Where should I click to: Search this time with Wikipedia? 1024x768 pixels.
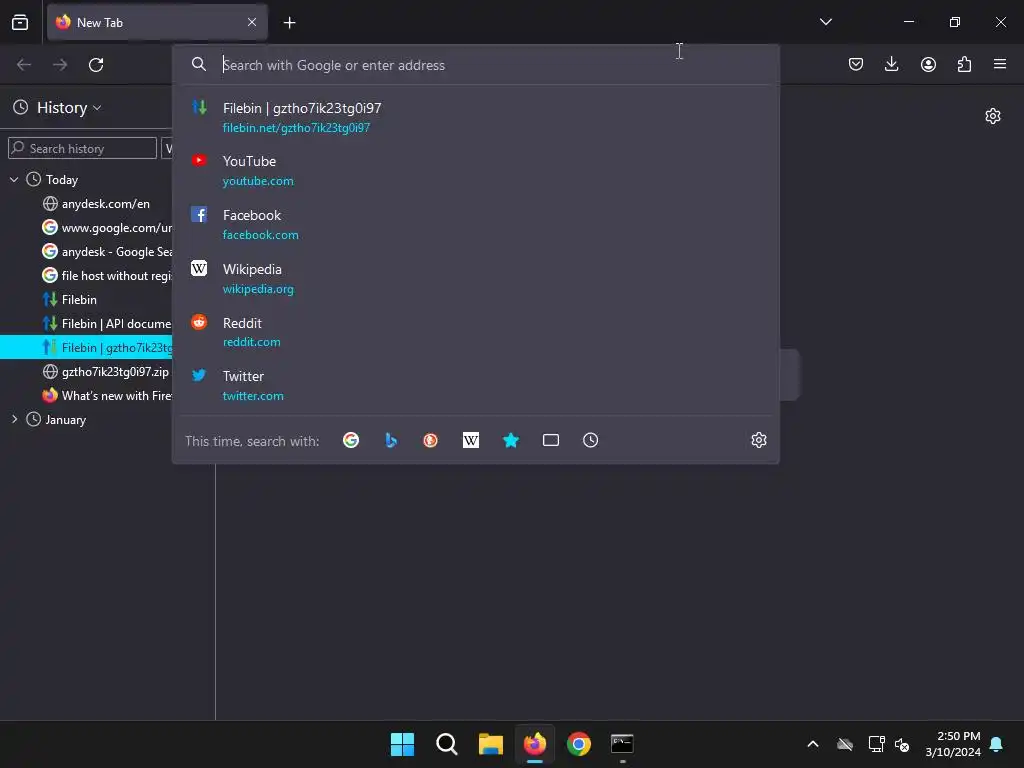coord(471,440)
